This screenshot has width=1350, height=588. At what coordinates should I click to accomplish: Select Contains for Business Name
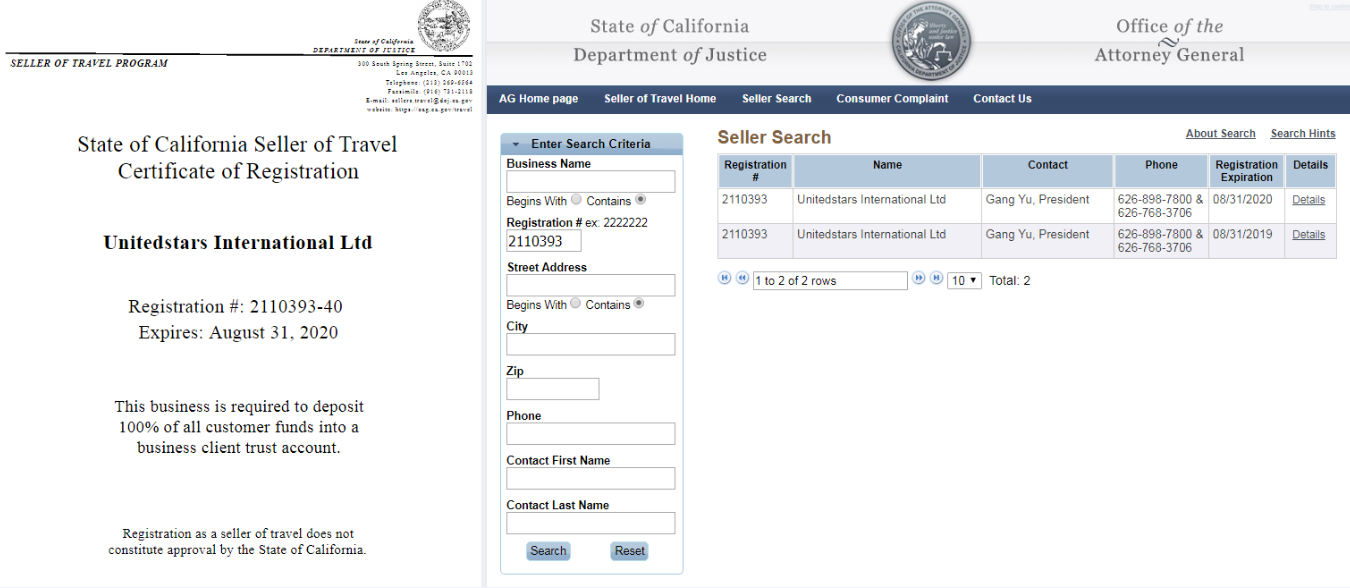640,200
